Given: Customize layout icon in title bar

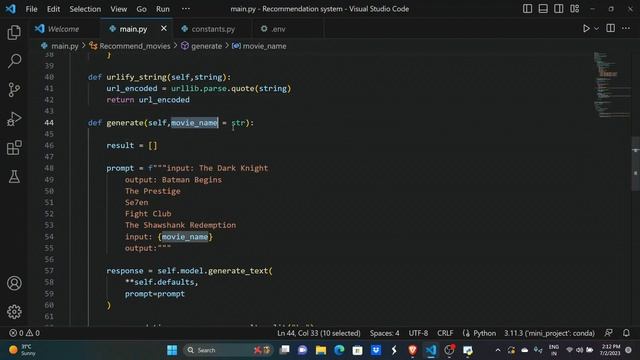Looking at the screenshot, I should [x=575, y=9].
